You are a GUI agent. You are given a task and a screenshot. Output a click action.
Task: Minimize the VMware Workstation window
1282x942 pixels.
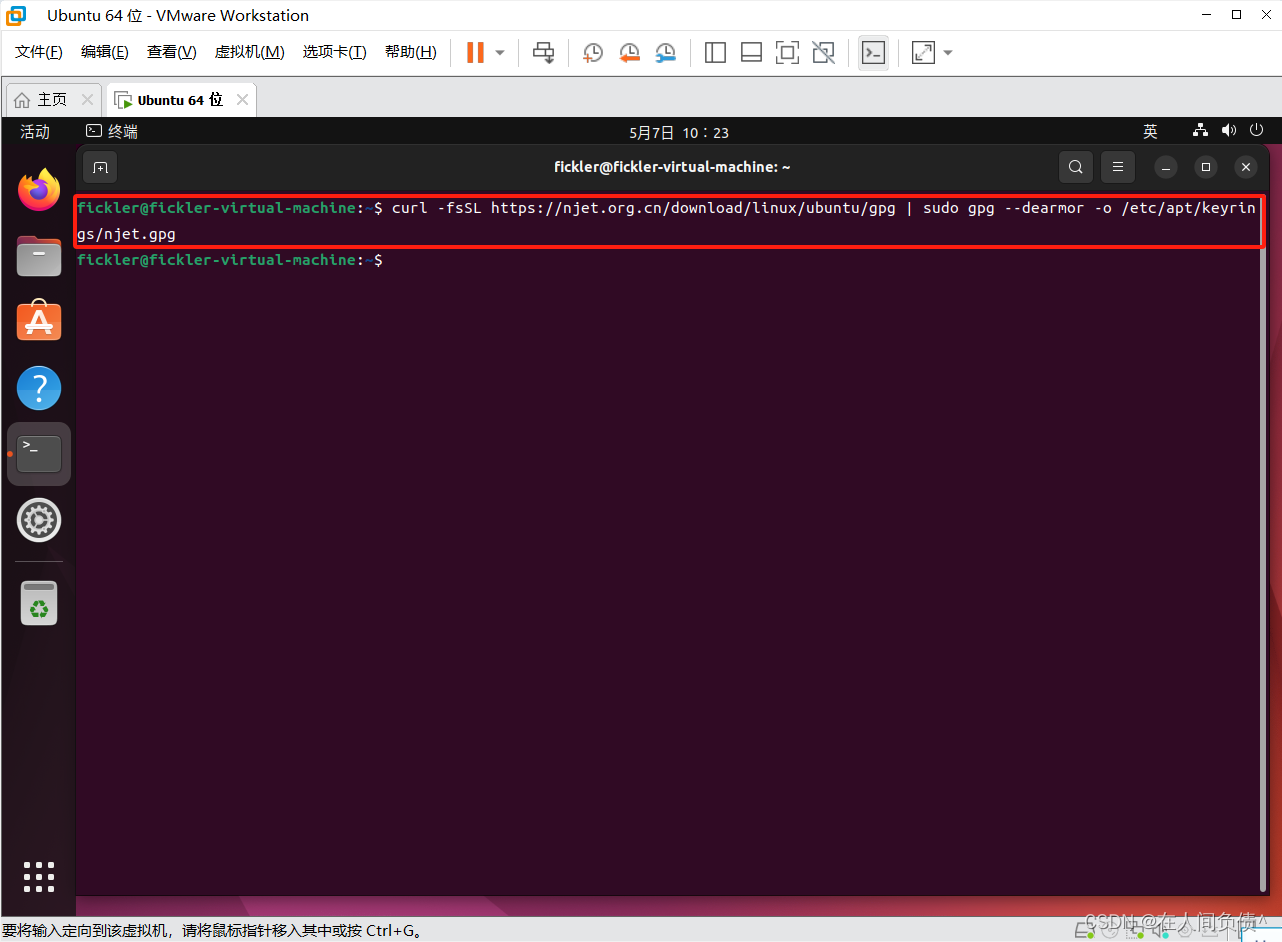click(1207, 15)
